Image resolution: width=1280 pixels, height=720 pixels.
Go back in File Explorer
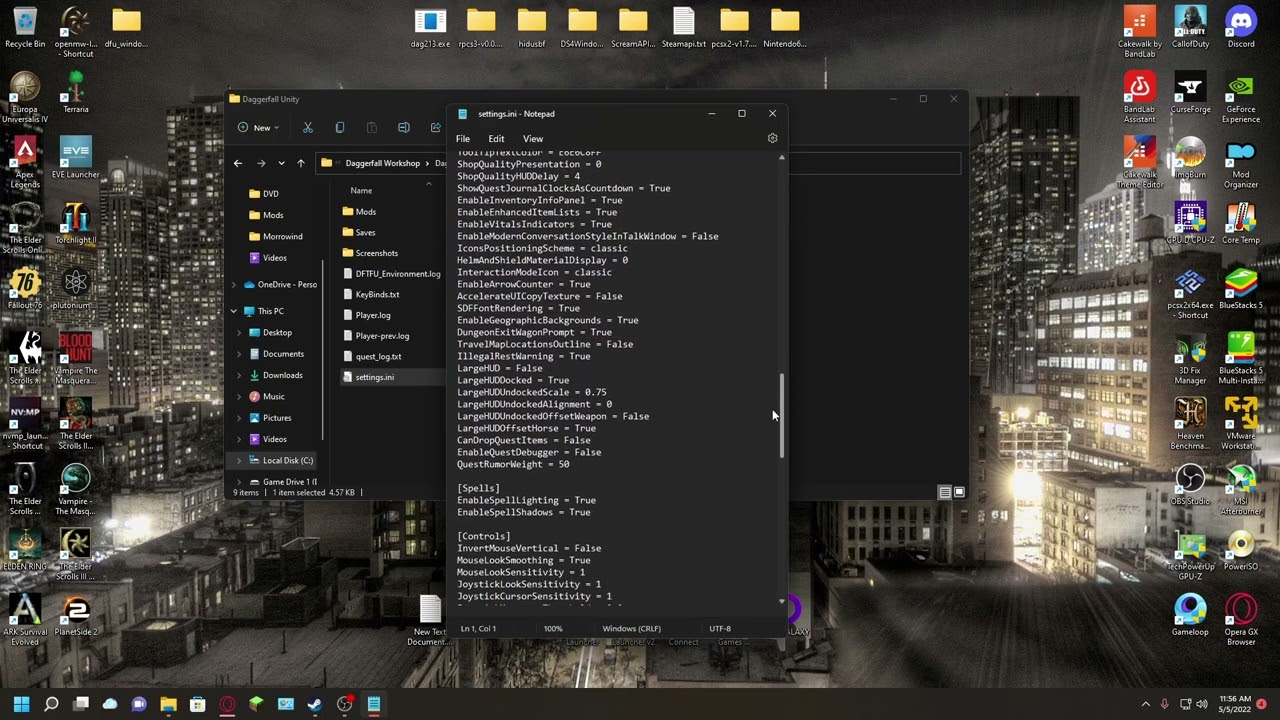point(238,163)
